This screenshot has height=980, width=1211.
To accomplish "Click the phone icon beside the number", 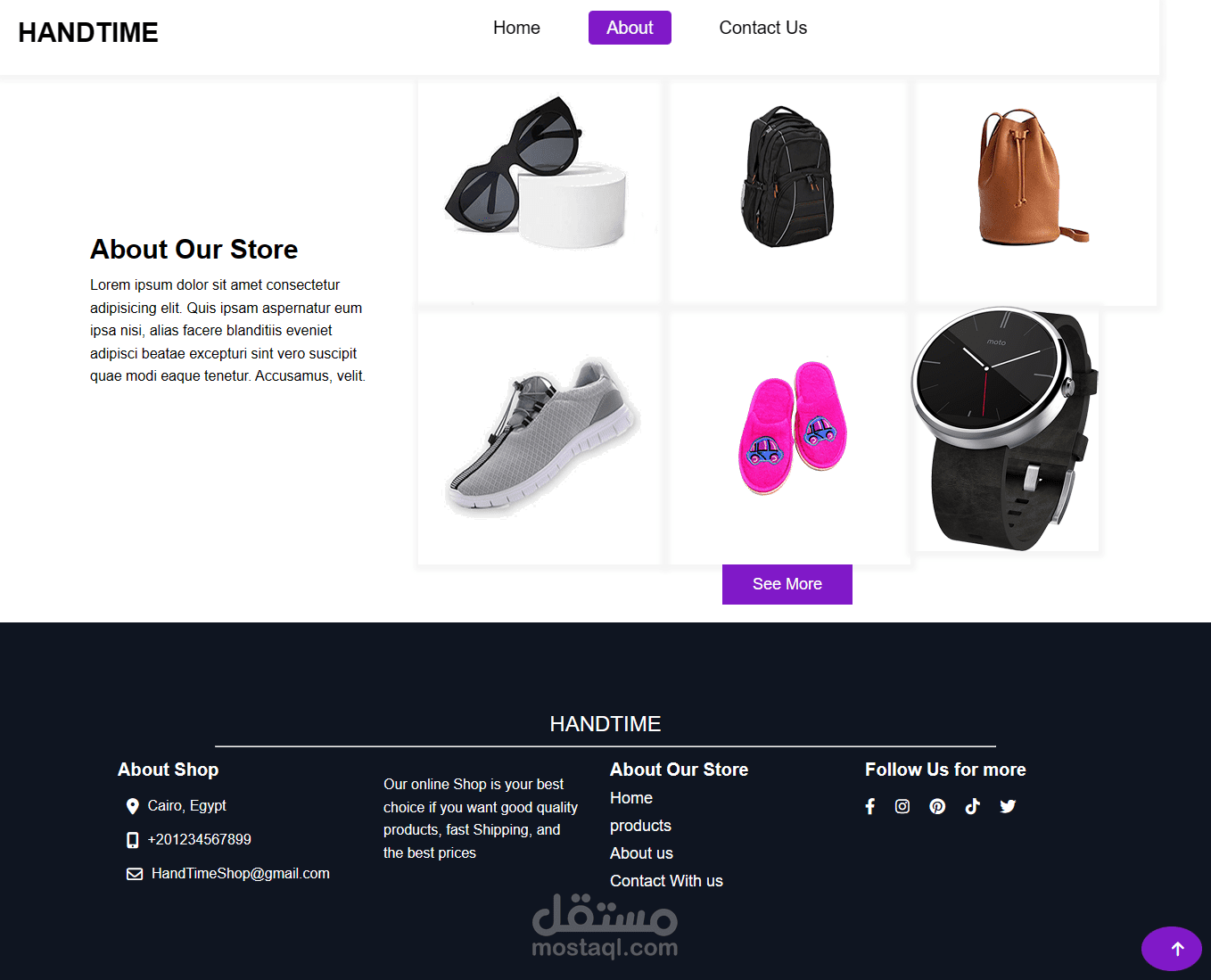I will pyautogui.click(x=133, y=840).
